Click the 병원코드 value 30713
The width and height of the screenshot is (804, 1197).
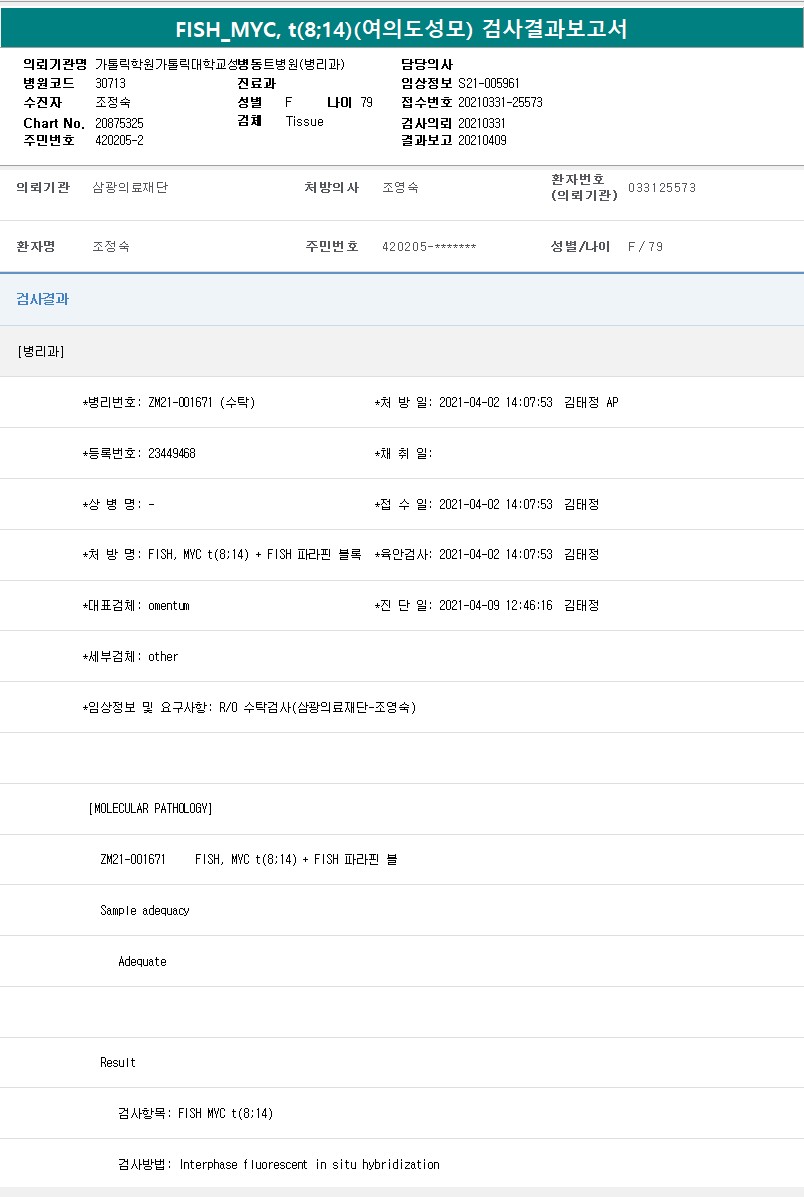110,83
